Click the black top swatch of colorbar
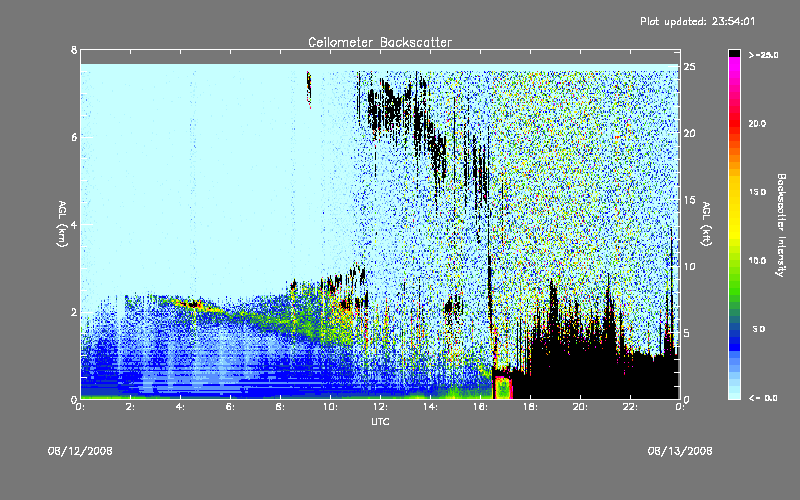Viewport: 800px width, 500px height. (734, 53)
